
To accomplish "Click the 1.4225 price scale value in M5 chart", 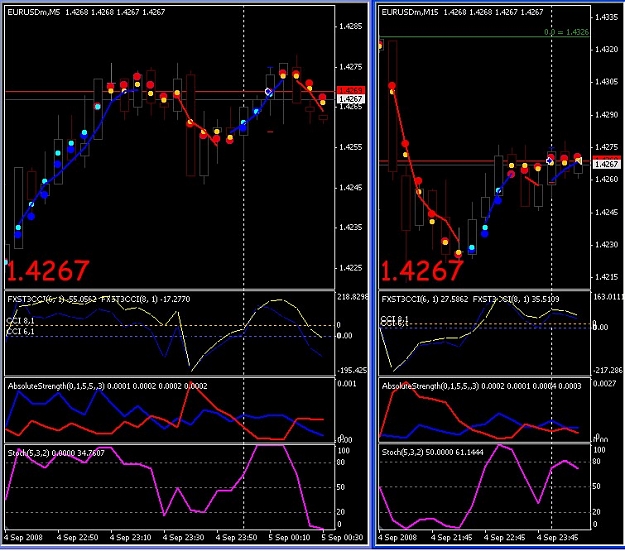I will [x=351, y=268].
